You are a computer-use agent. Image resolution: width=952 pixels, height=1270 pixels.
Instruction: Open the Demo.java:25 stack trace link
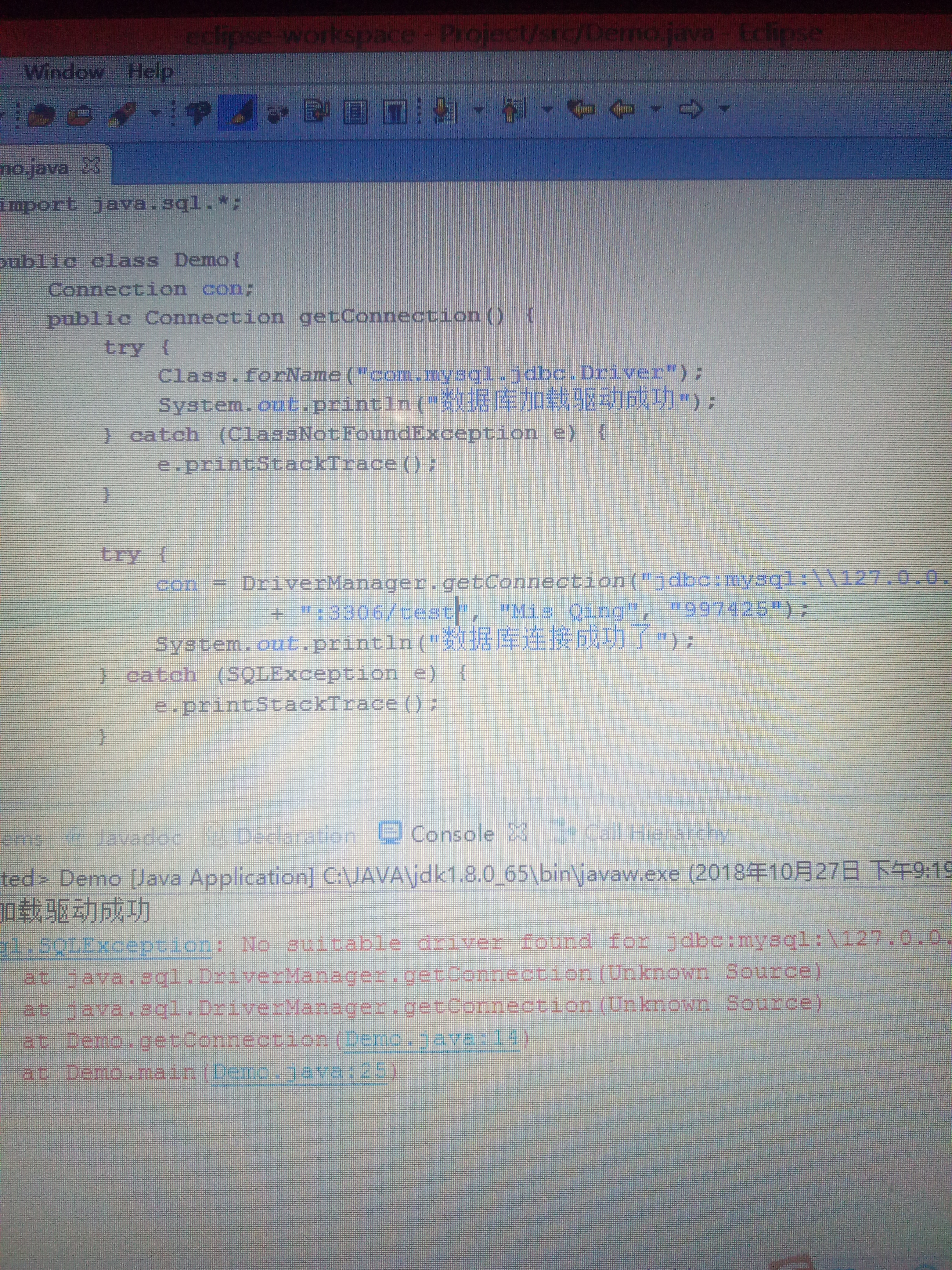(x=299, y=1071)
